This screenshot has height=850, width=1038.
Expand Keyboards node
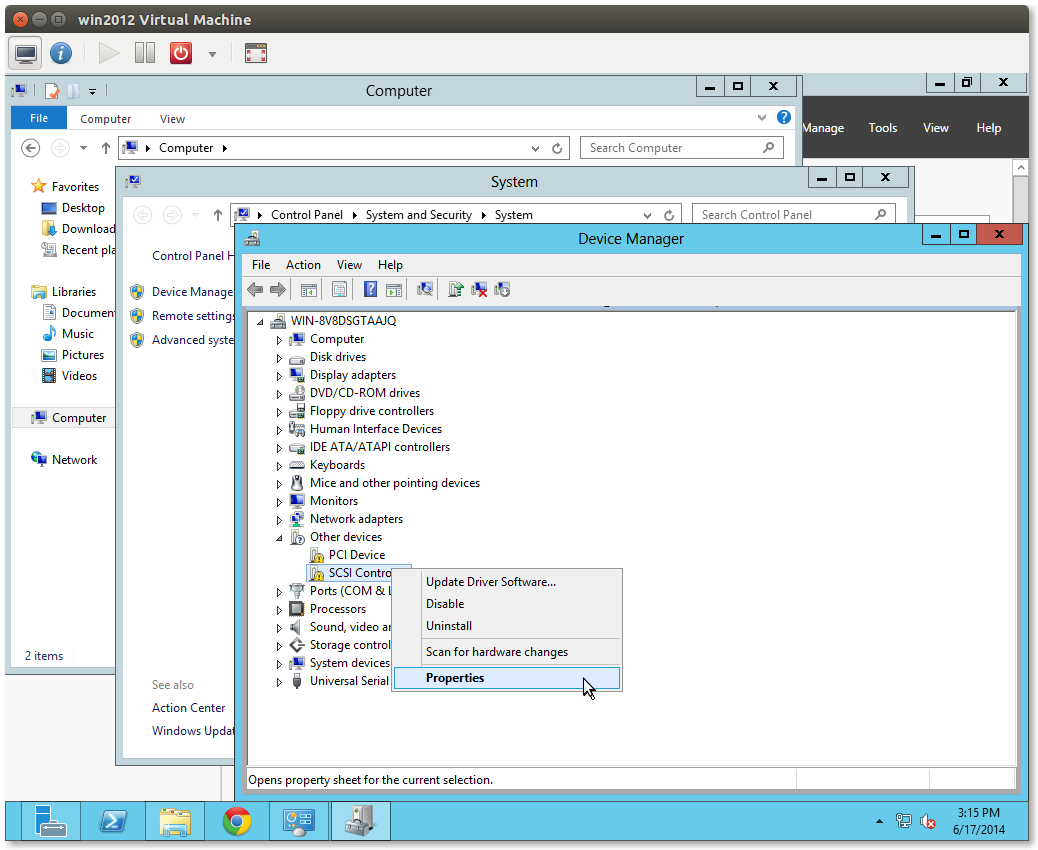click(279, 465)
